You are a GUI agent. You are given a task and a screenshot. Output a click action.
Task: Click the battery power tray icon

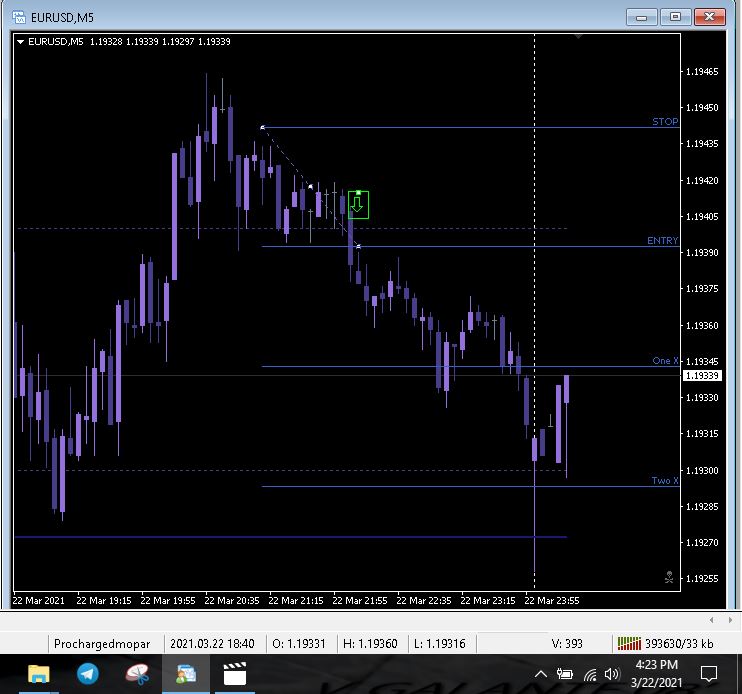point(565,674)
